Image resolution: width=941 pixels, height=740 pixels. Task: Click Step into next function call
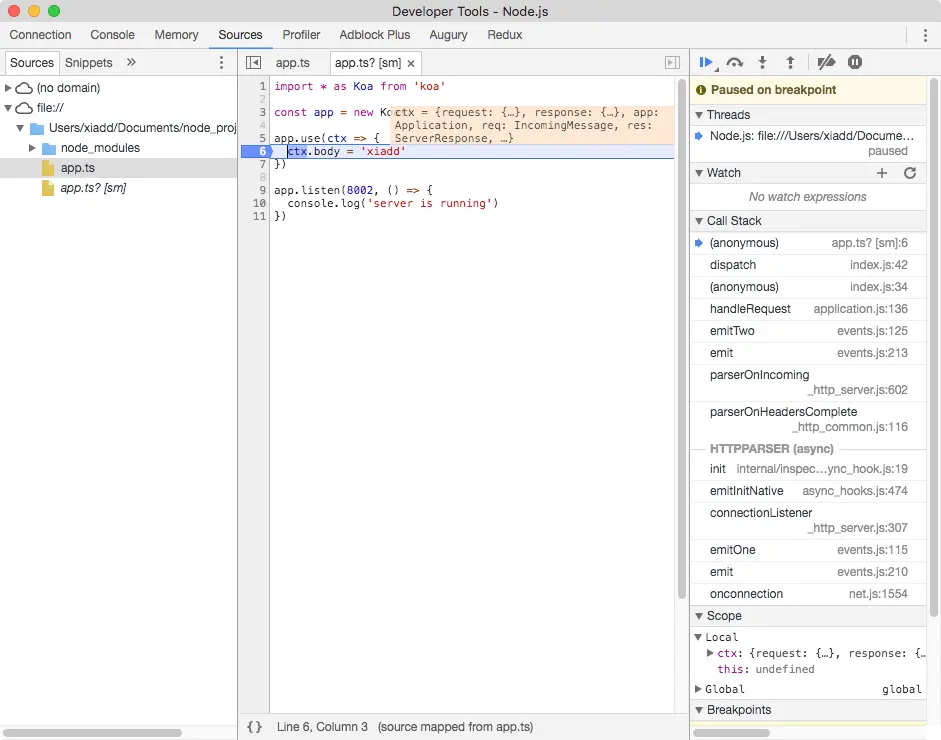click(x=763, y=62)
